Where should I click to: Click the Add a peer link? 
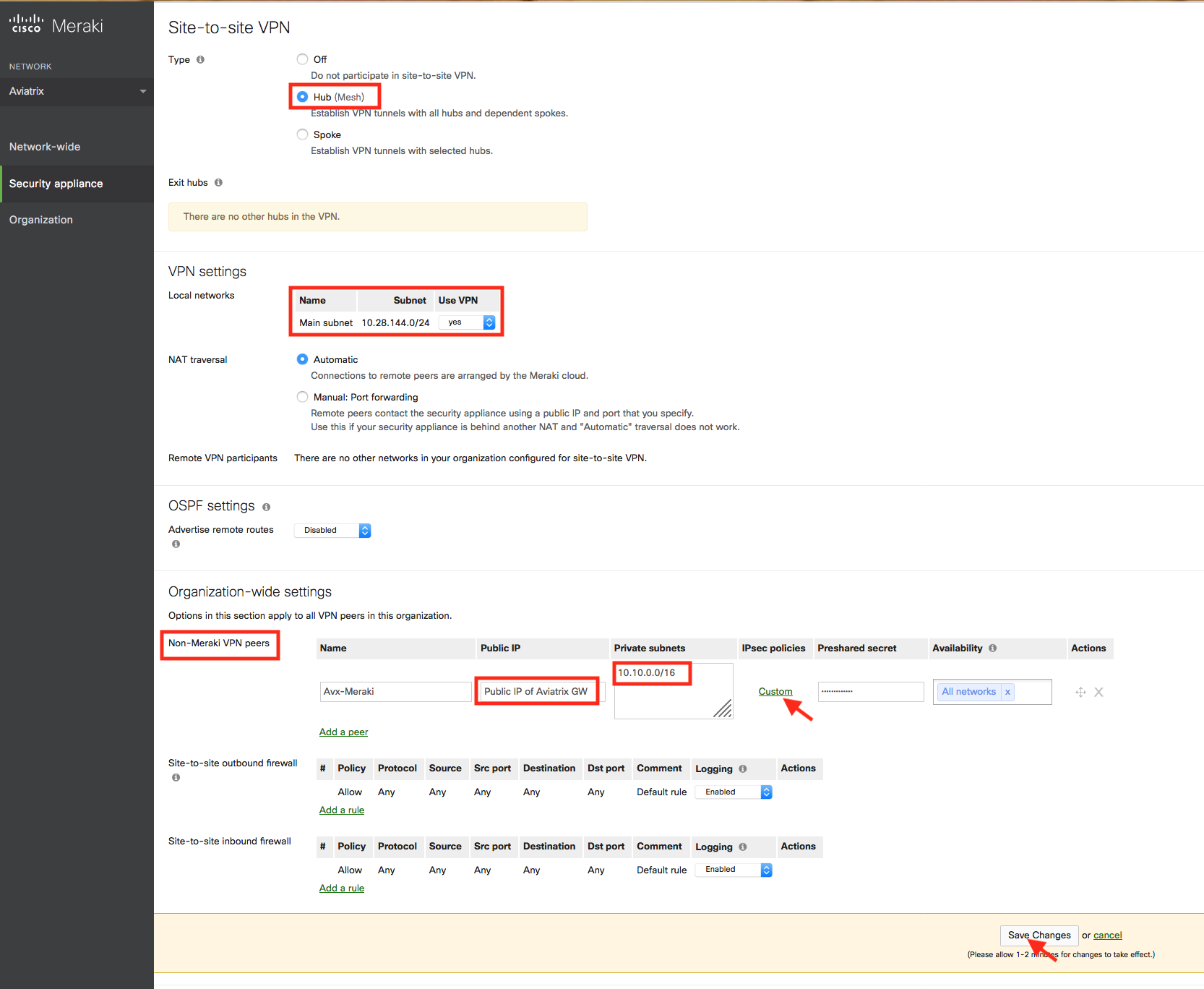coord(343,732)
